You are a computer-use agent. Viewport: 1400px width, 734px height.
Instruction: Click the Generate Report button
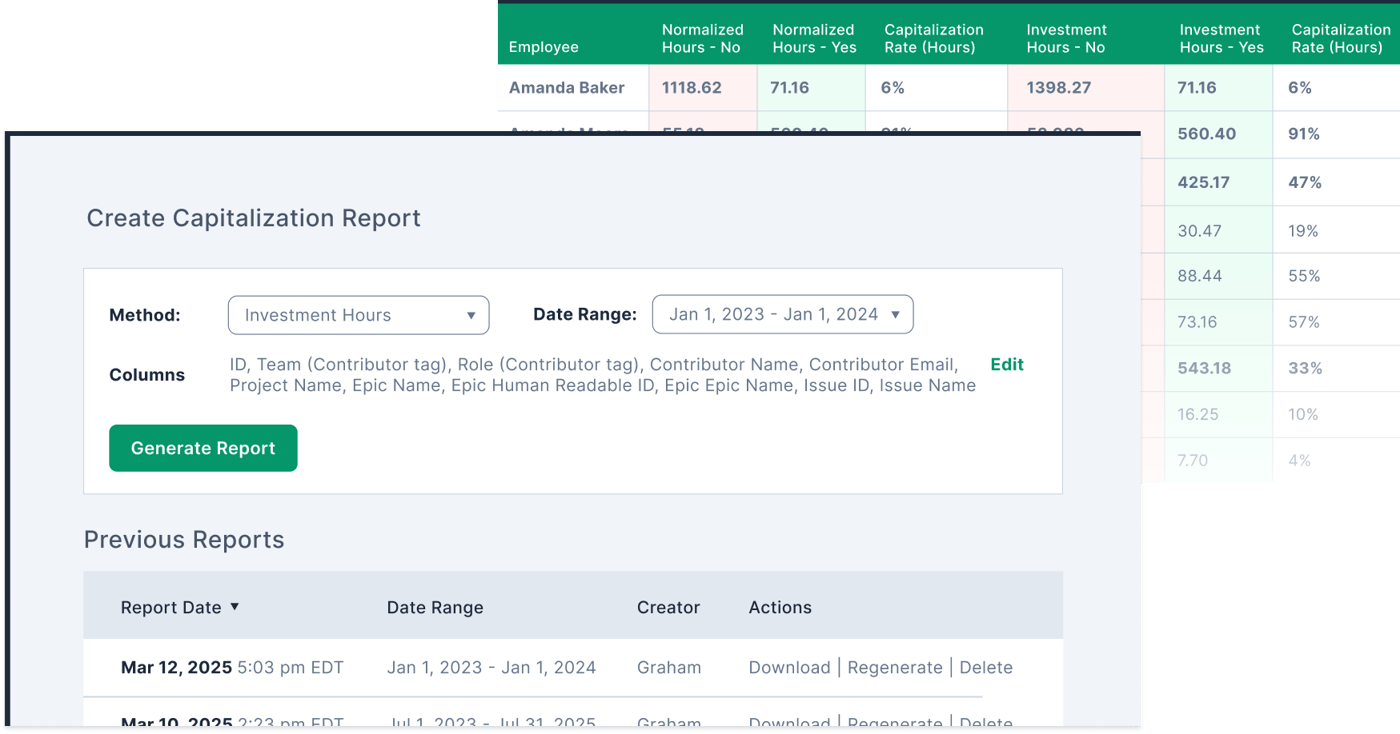(x=203, y=448)
